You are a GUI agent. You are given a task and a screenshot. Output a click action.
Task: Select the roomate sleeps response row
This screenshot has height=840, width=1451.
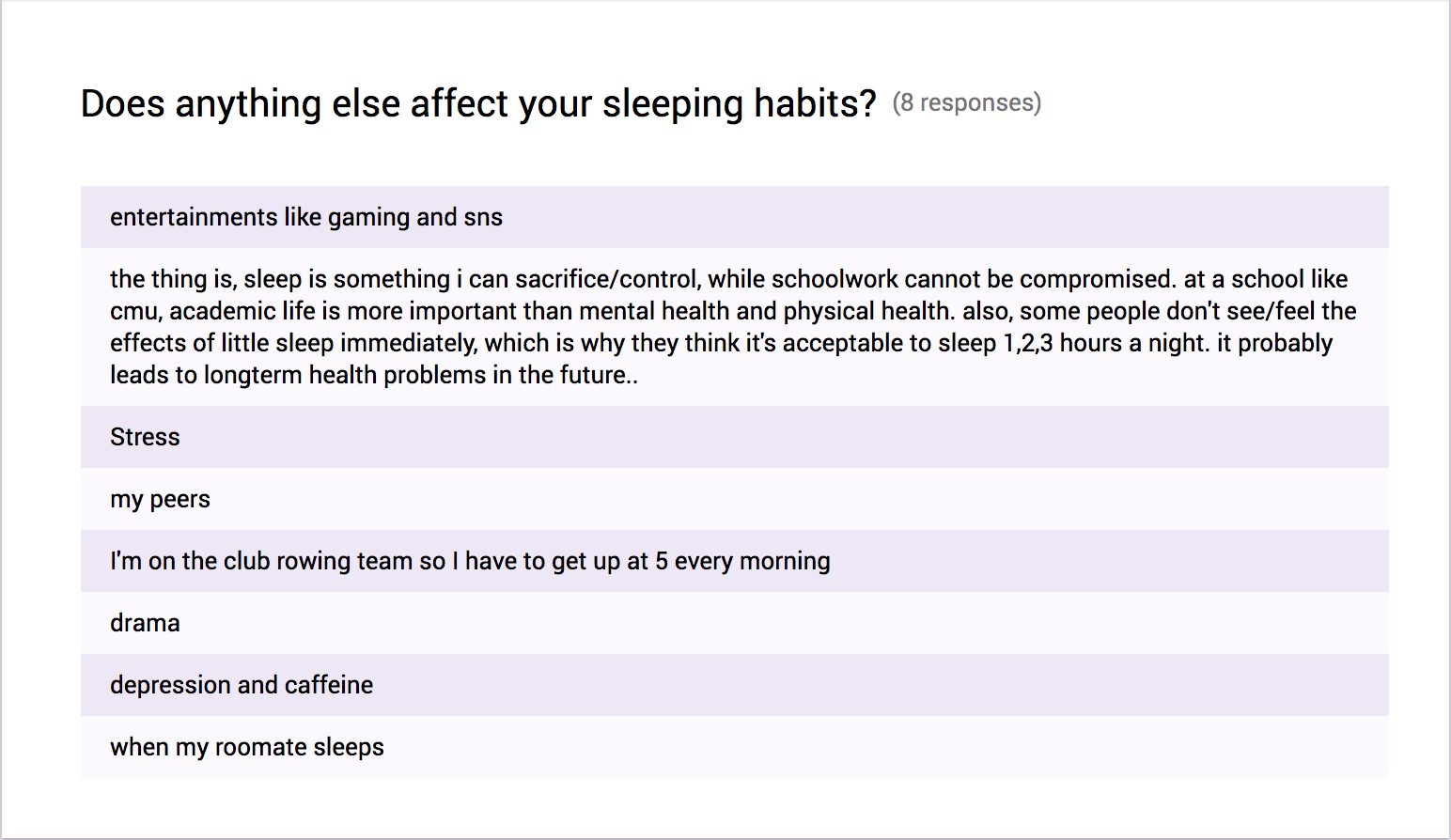[x=735, y=747]
